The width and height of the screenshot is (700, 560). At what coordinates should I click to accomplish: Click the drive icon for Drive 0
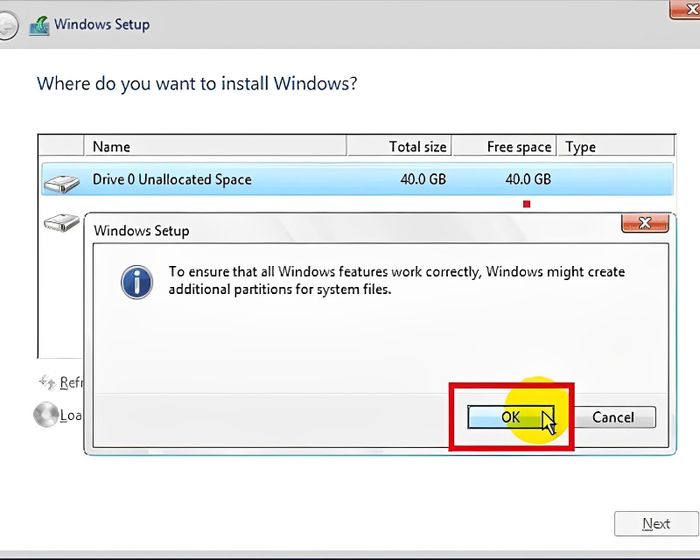[62, 184]
